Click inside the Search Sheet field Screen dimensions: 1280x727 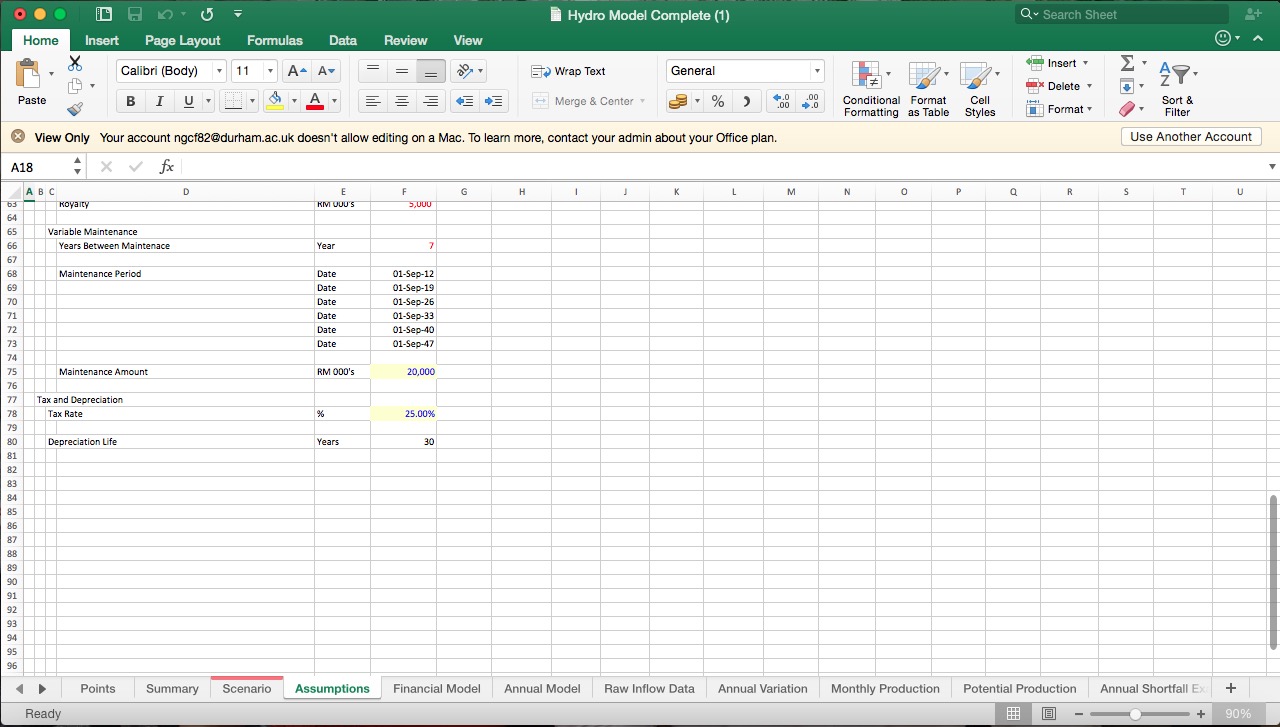[x=1120, y=14]
